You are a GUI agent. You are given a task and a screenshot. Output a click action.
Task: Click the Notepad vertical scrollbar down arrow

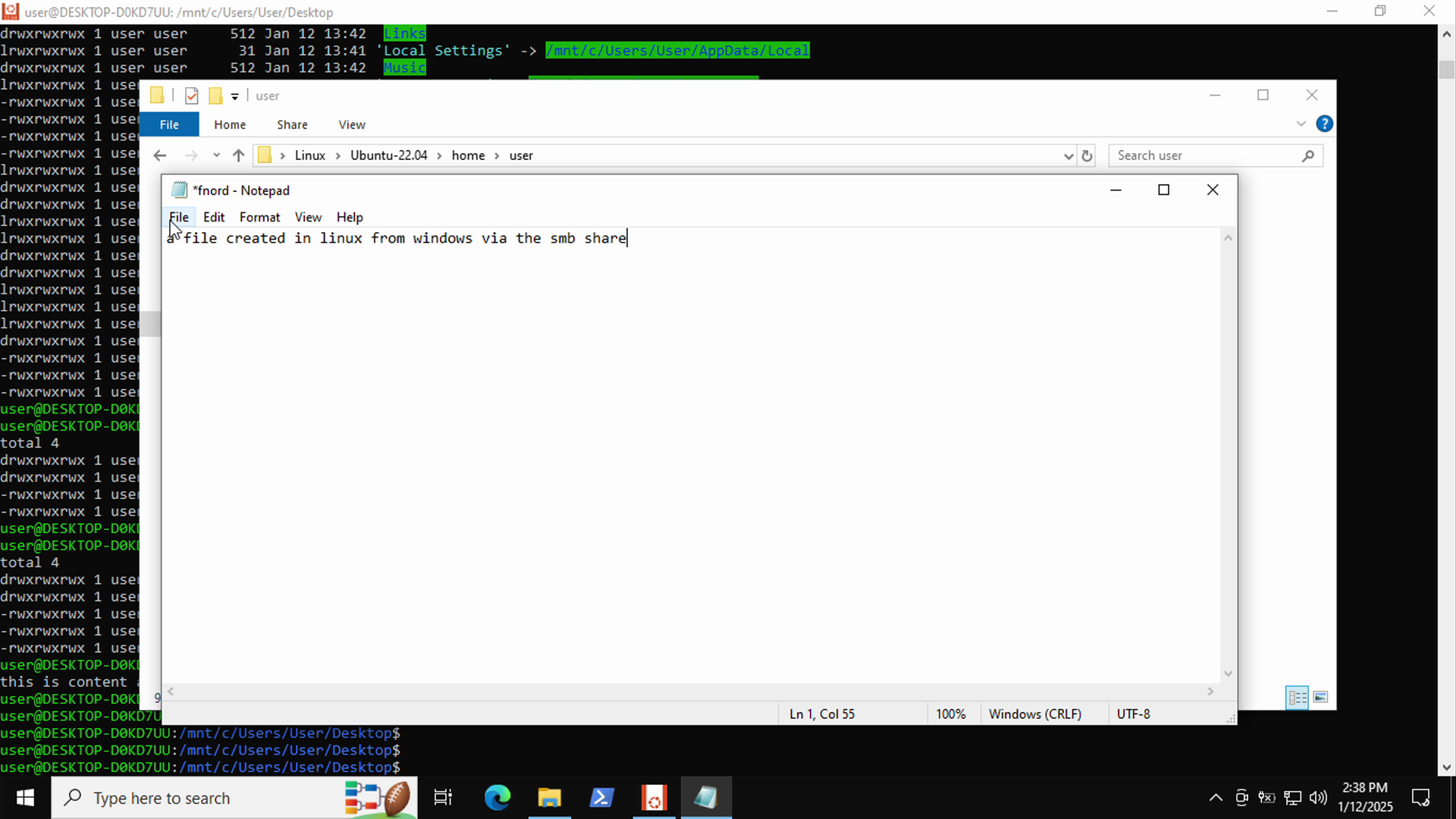[x=1228, y=673]
